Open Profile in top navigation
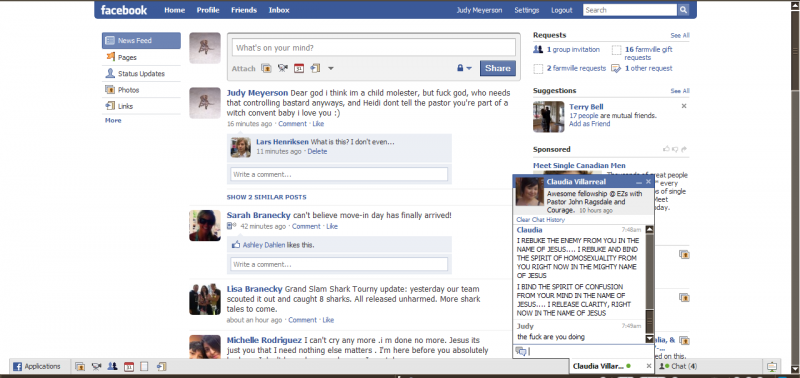The height and width of the screenshot is (378, 800). 208,10
